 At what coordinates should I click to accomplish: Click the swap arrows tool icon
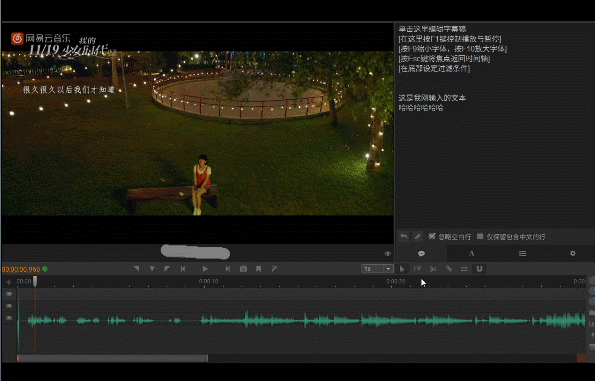point(464,269)
